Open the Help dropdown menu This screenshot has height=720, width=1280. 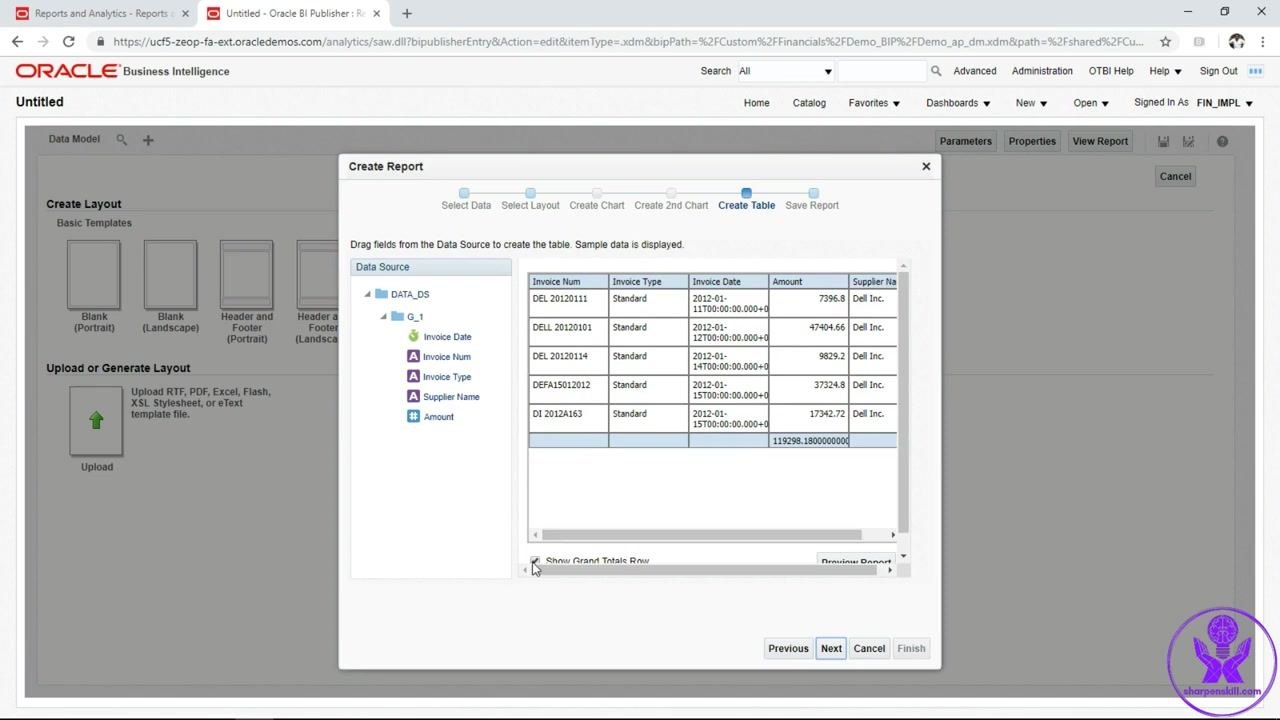[x=1165, y=71]
